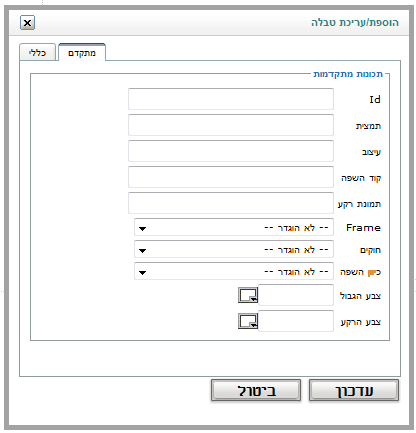Click the חוקים dropdown arrow
416x433 pixels.
pos(143,251)
